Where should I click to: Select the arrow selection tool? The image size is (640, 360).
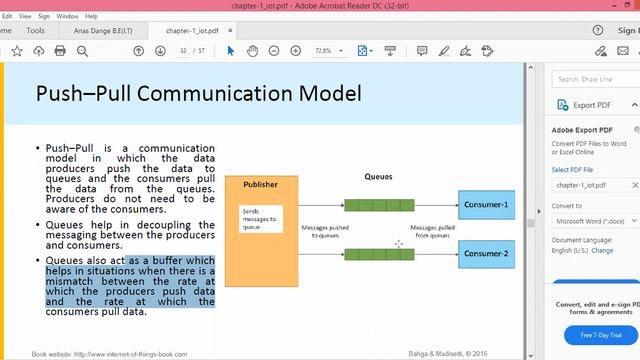pyautogui.click(x=231, y=51)
